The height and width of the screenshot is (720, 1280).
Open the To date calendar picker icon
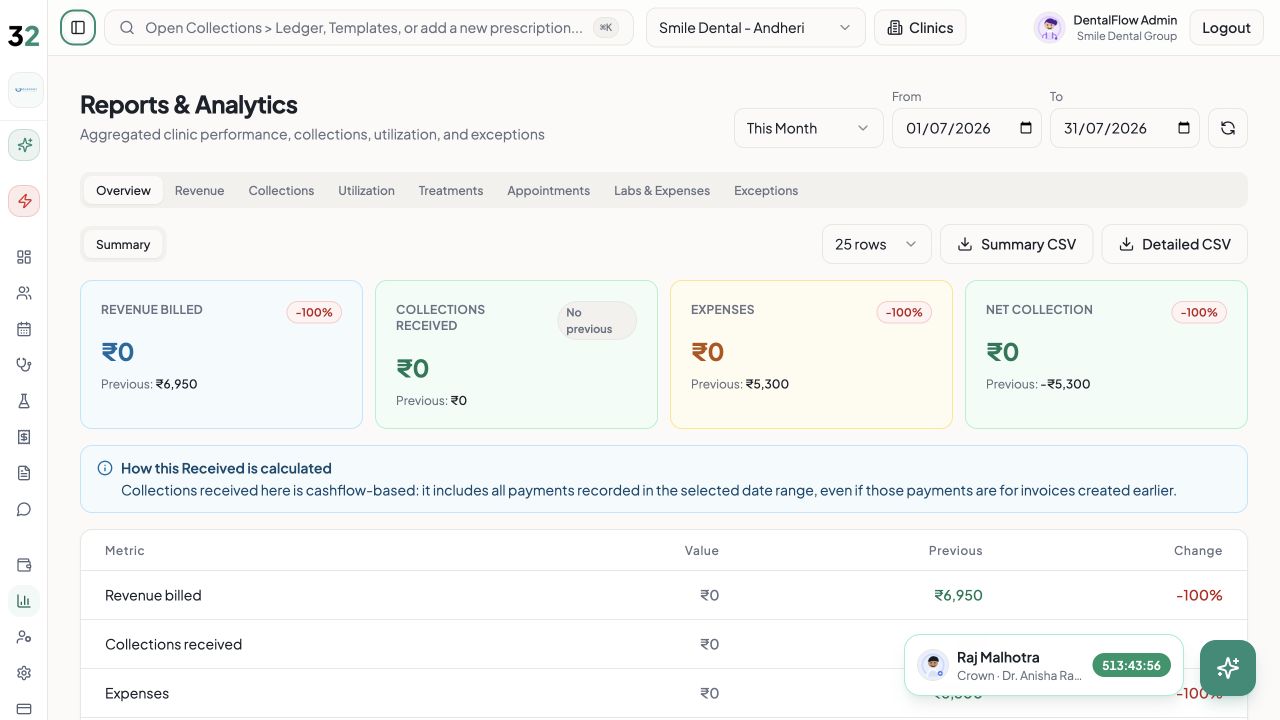(1184, 128)
